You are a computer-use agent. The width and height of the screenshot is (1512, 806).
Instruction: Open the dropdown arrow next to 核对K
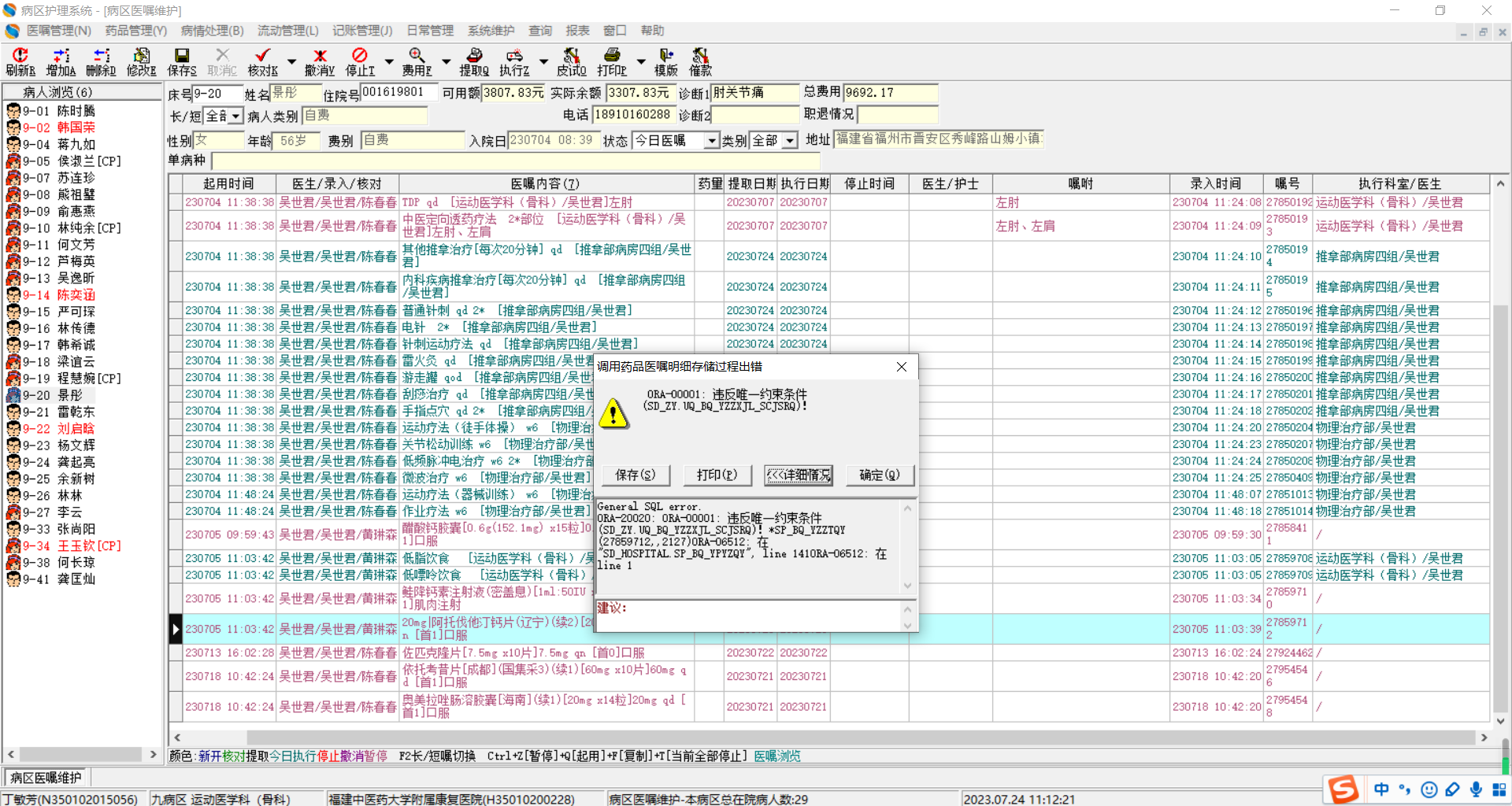292,61
